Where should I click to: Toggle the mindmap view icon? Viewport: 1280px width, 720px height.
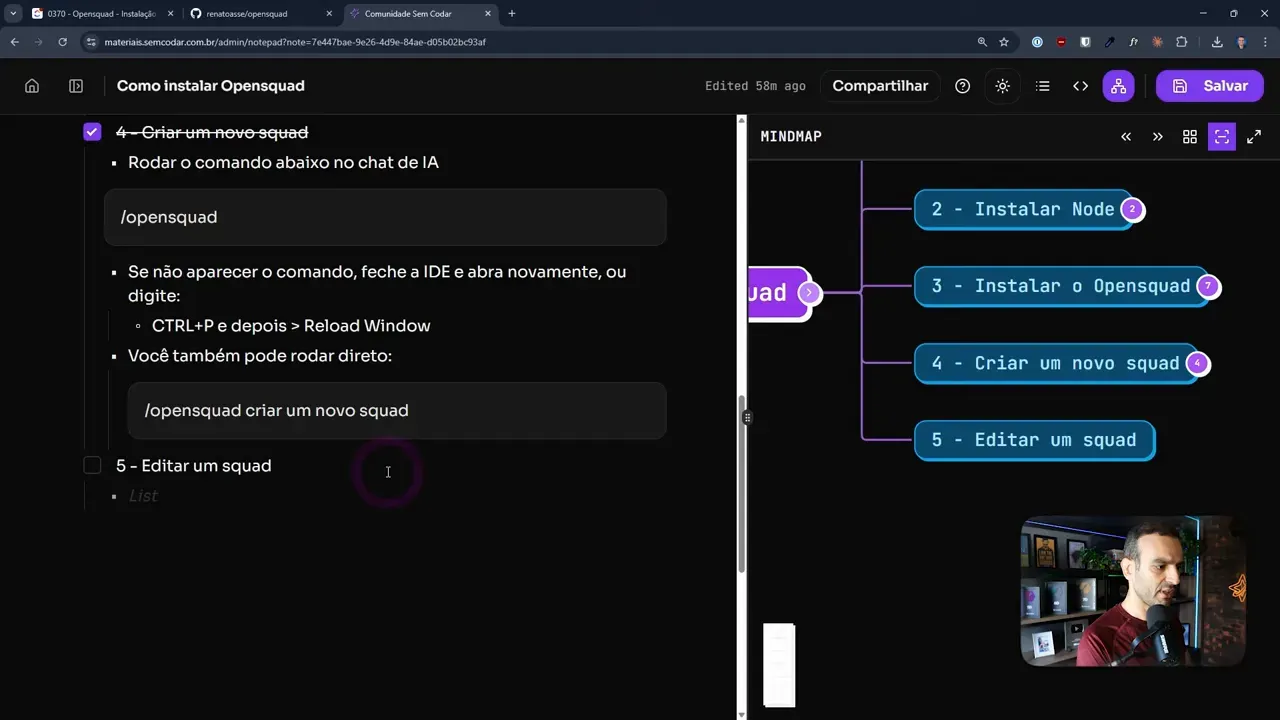[x=1118, y=85]
